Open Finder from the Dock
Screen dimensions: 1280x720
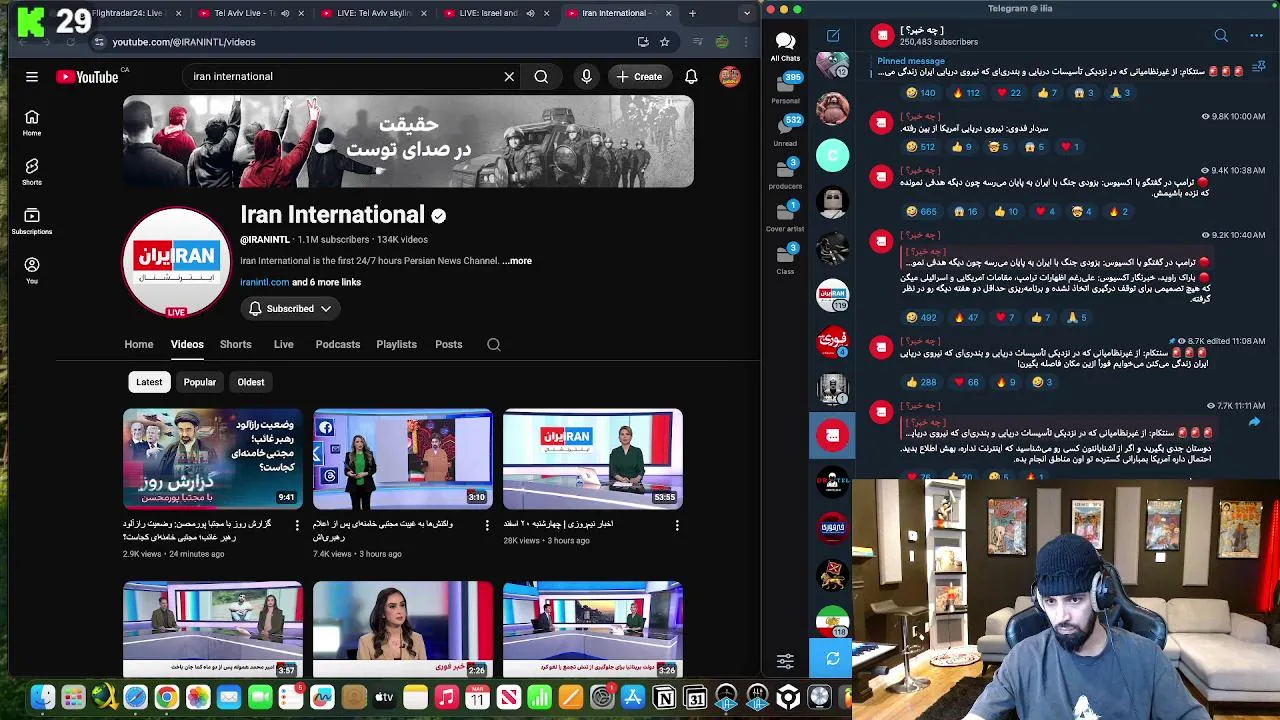pyautogui.click(x=42, y=697)
